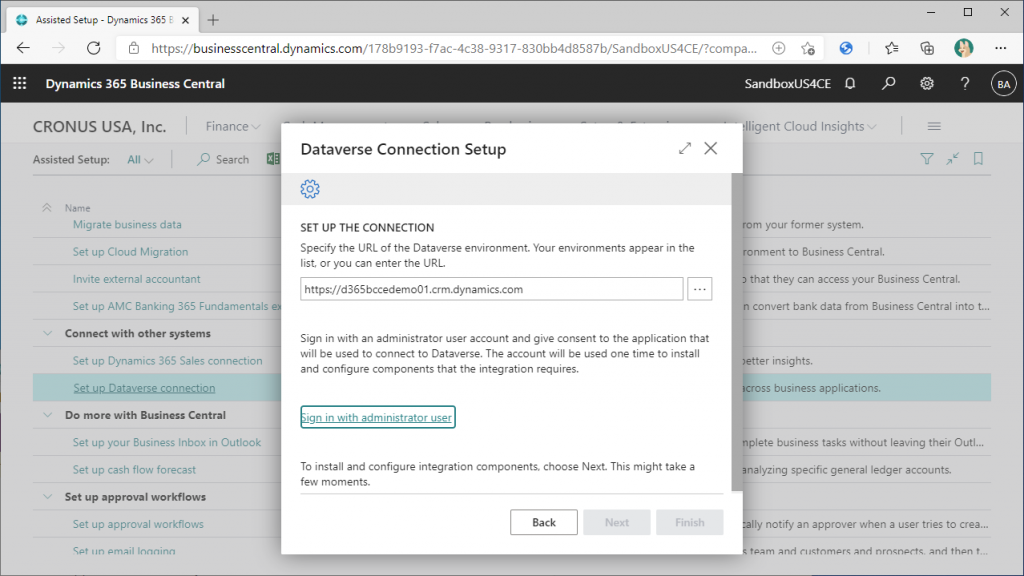Add page to favorites star icon

808,48
